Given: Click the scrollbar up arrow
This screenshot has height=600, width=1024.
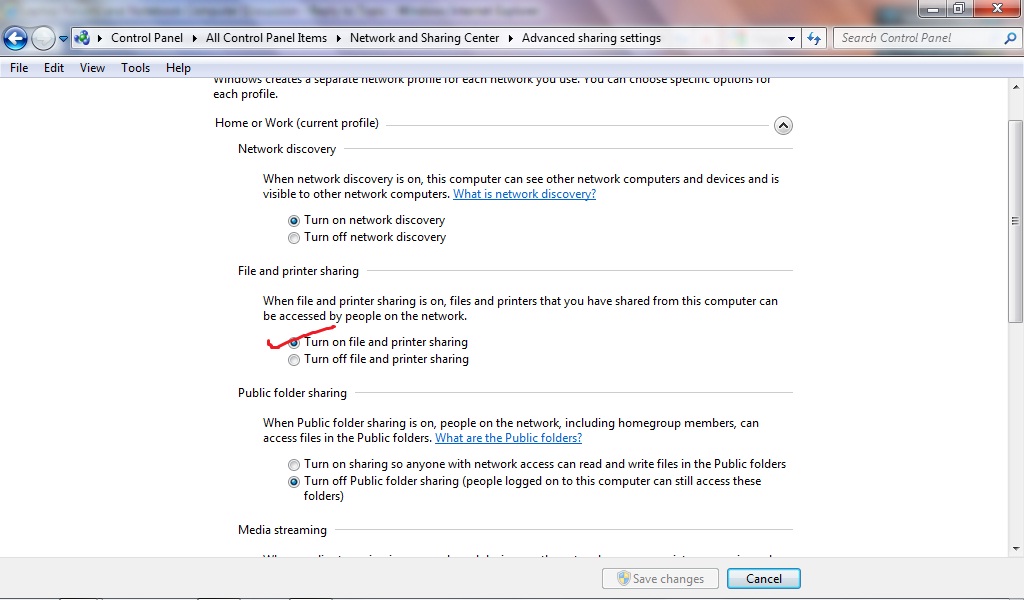Looking at the screenshot, I should (x=1015, y=86).
